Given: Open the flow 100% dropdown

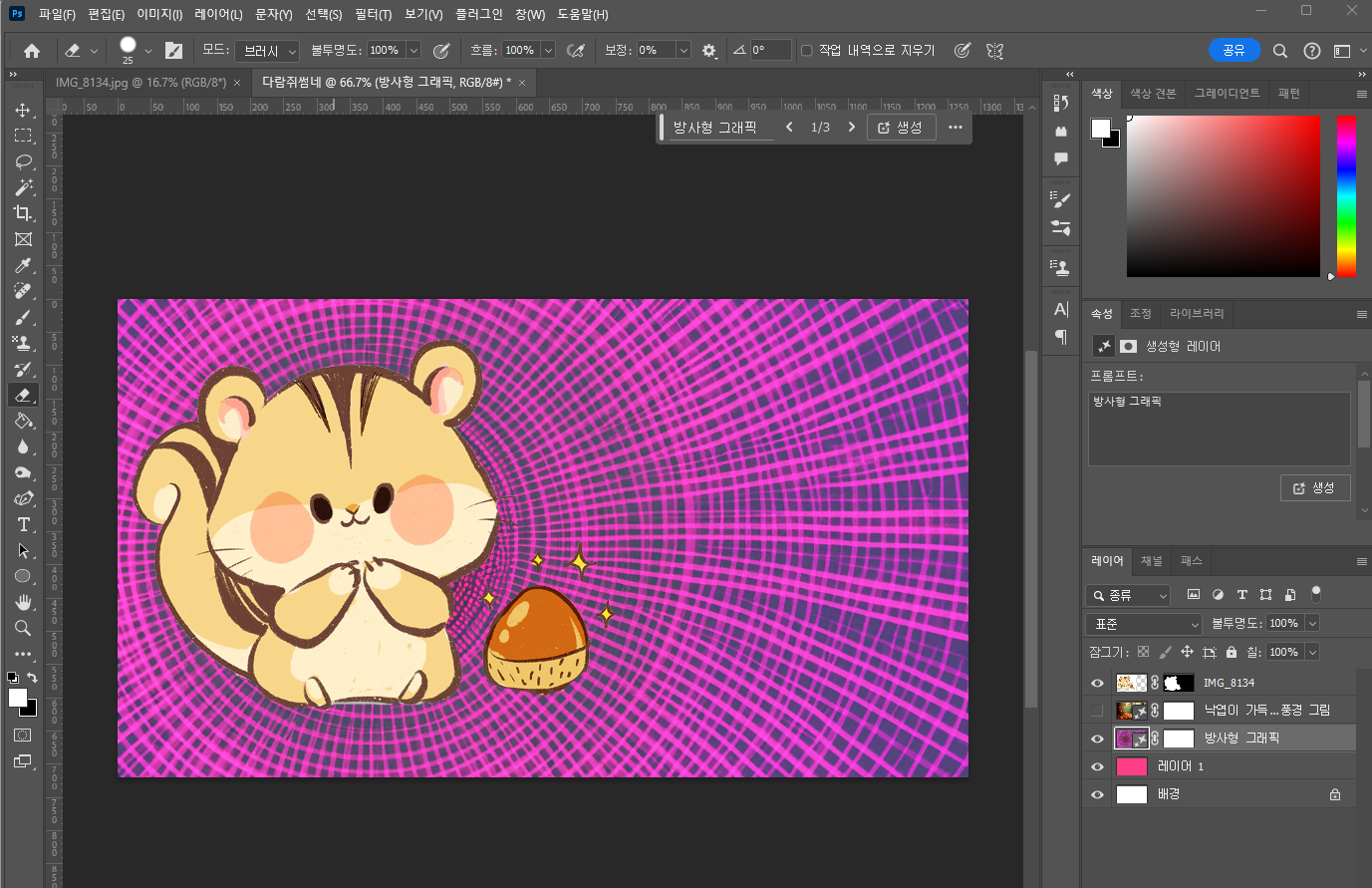Looking at the screenshot, I should (548, 50).
